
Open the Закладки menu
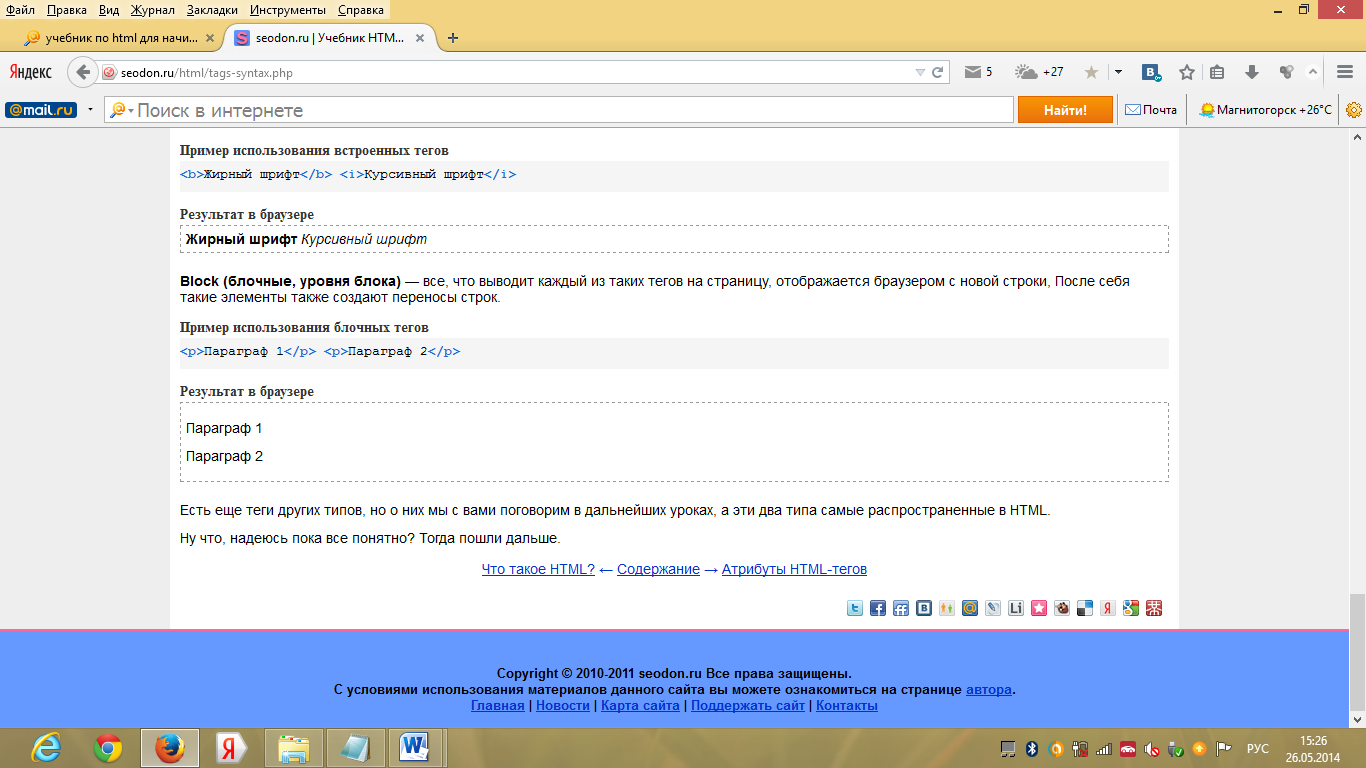213,10
